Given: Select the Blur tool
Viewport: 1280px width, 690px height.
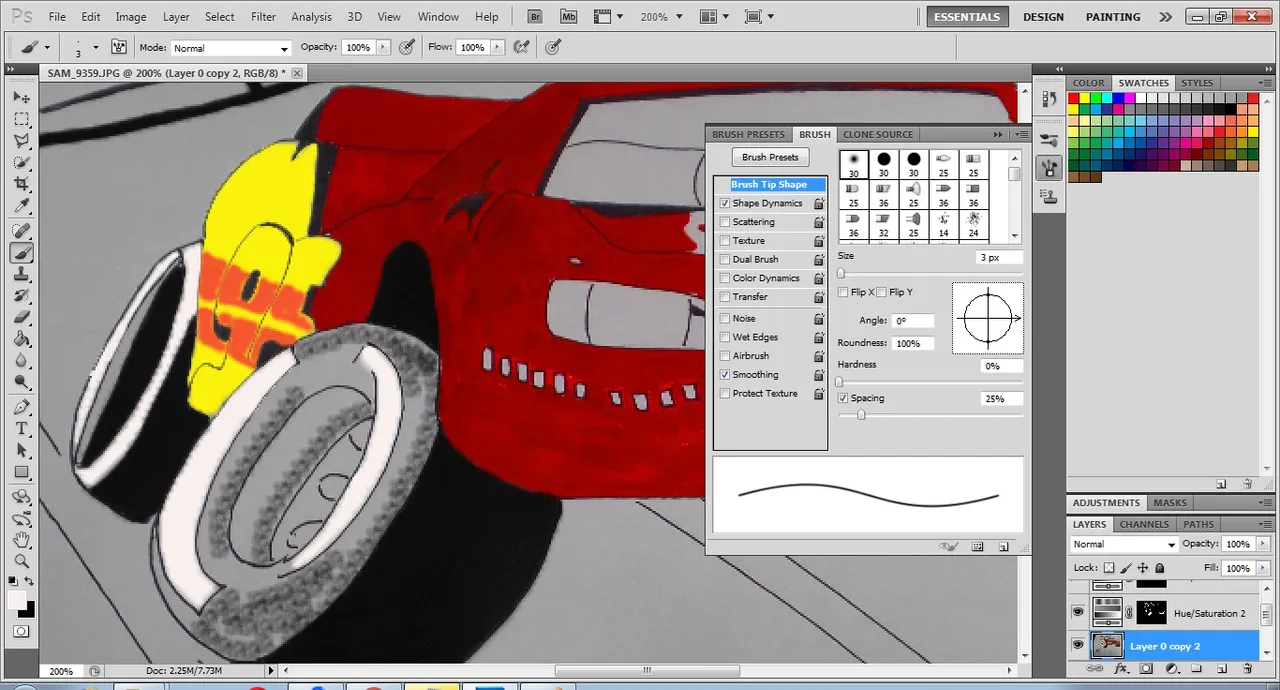Looking at the screenshot, I should tap(21, 361).
